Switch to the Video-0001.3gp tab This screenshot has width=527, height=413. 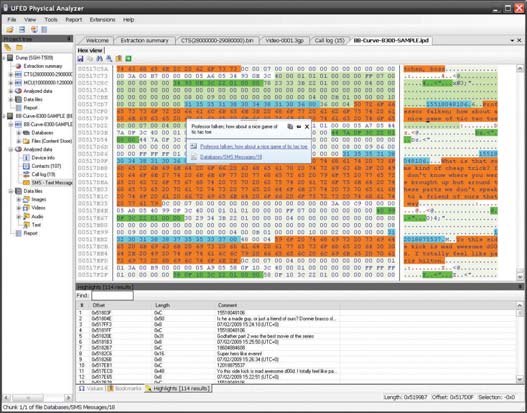[x=284, y=41]
